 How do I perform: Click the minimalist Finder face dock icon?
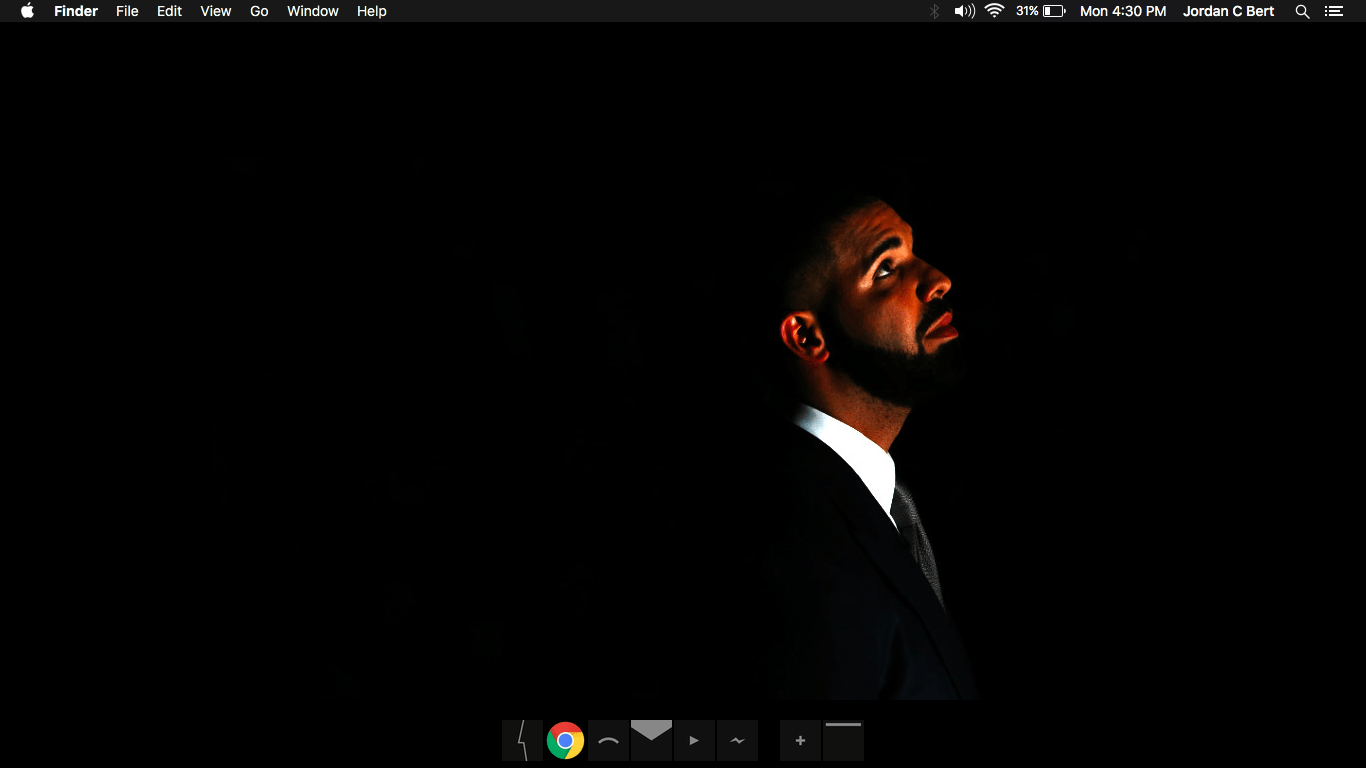[x=522, y=741]
